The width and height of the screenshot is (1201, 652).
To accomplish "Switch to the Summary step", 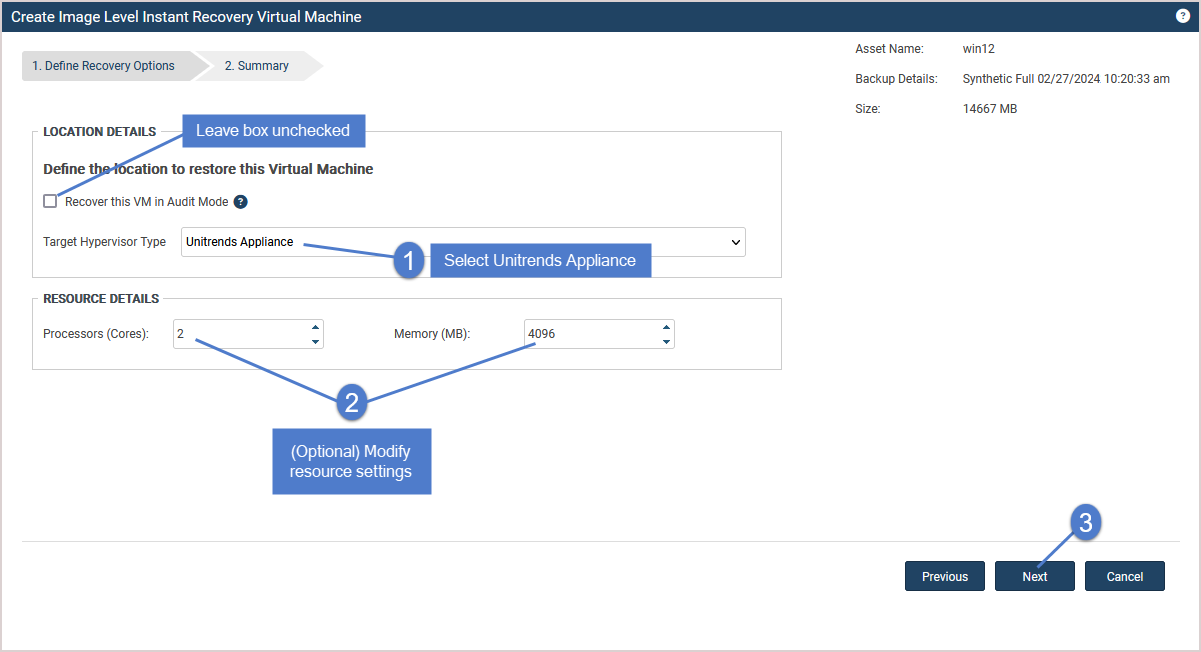I will 256,66.
